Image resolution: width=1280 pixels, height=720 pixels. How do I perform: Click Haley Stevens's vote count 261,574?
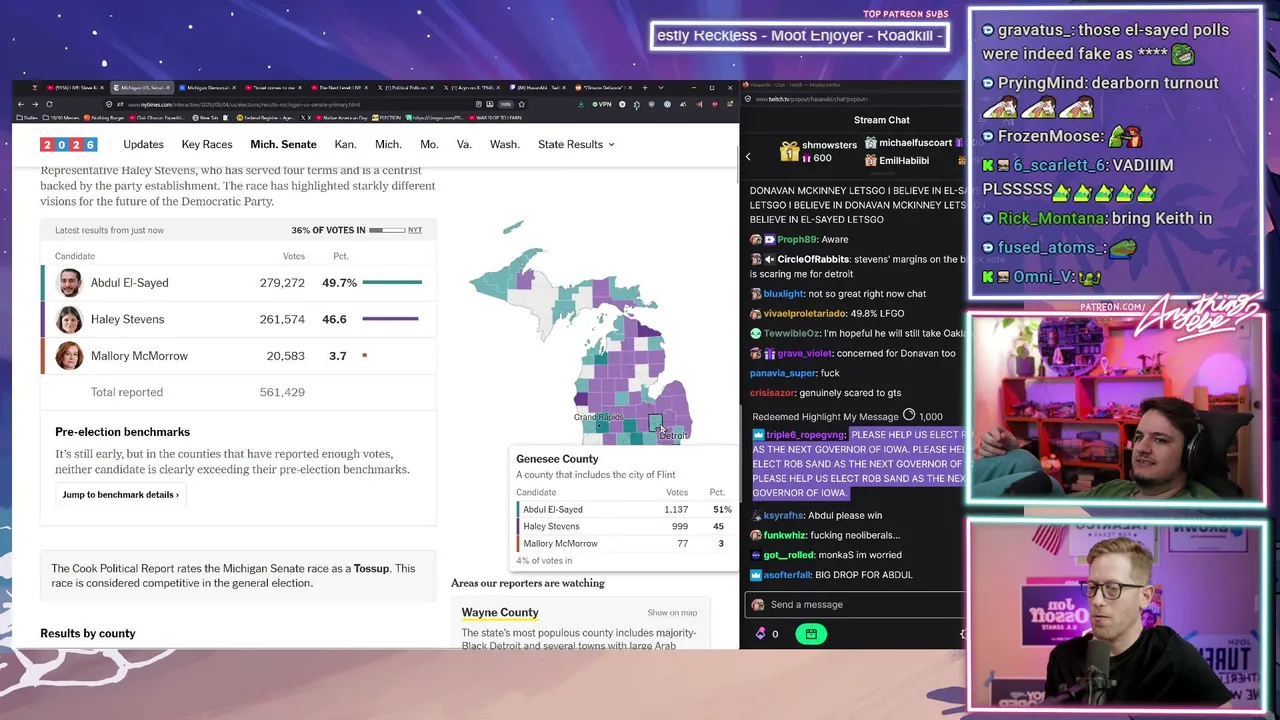click(282, 319)
